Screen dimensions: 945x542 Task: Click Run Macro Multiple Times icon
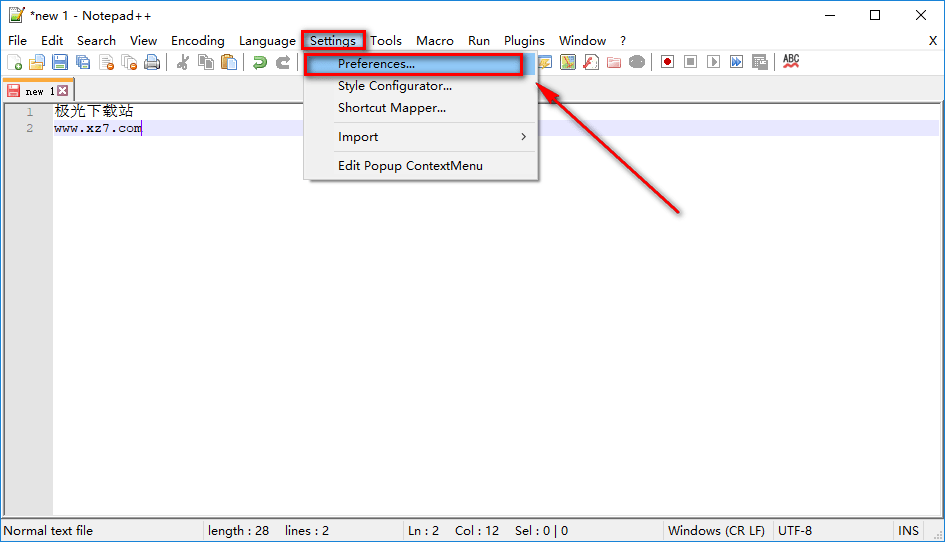[x=736, y=62]
